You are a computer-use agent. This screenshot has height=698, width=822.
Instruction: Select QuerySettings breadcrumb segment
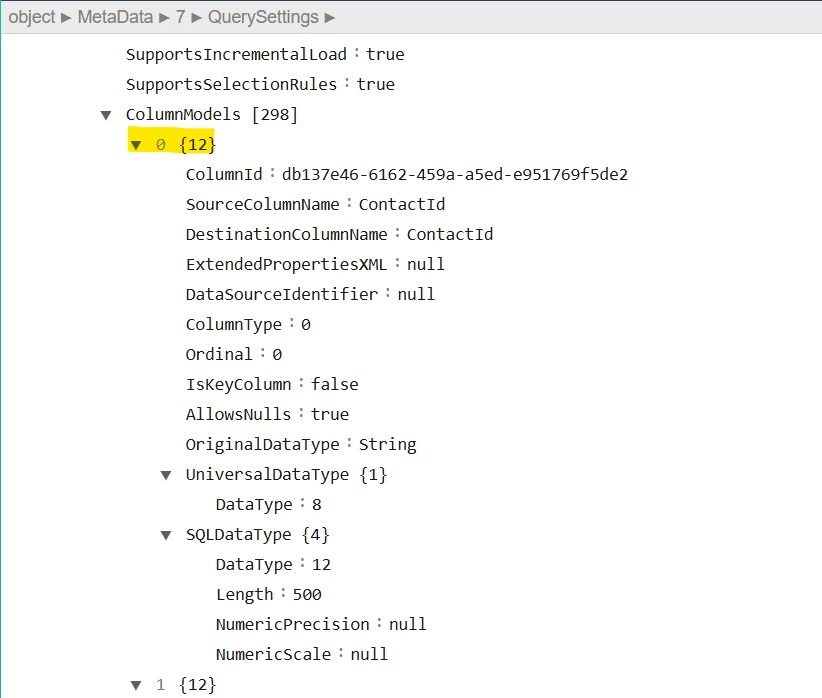pyautogui.click(x=263, y=17)
